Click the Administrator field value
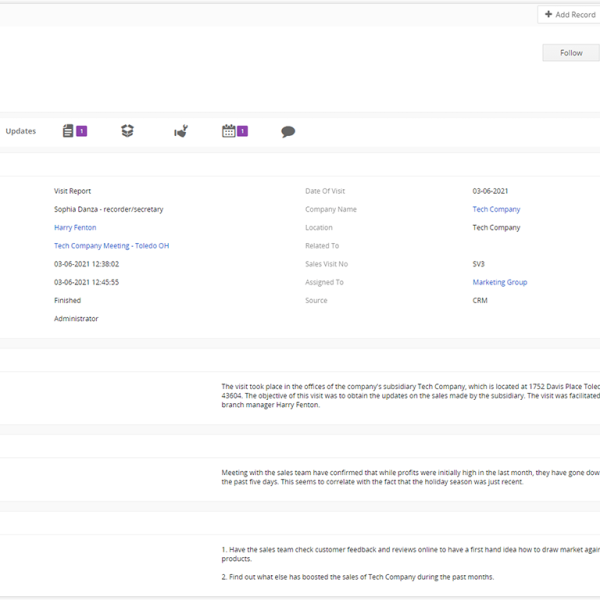Viewport: 600px width, 600px height. point(76,319)
